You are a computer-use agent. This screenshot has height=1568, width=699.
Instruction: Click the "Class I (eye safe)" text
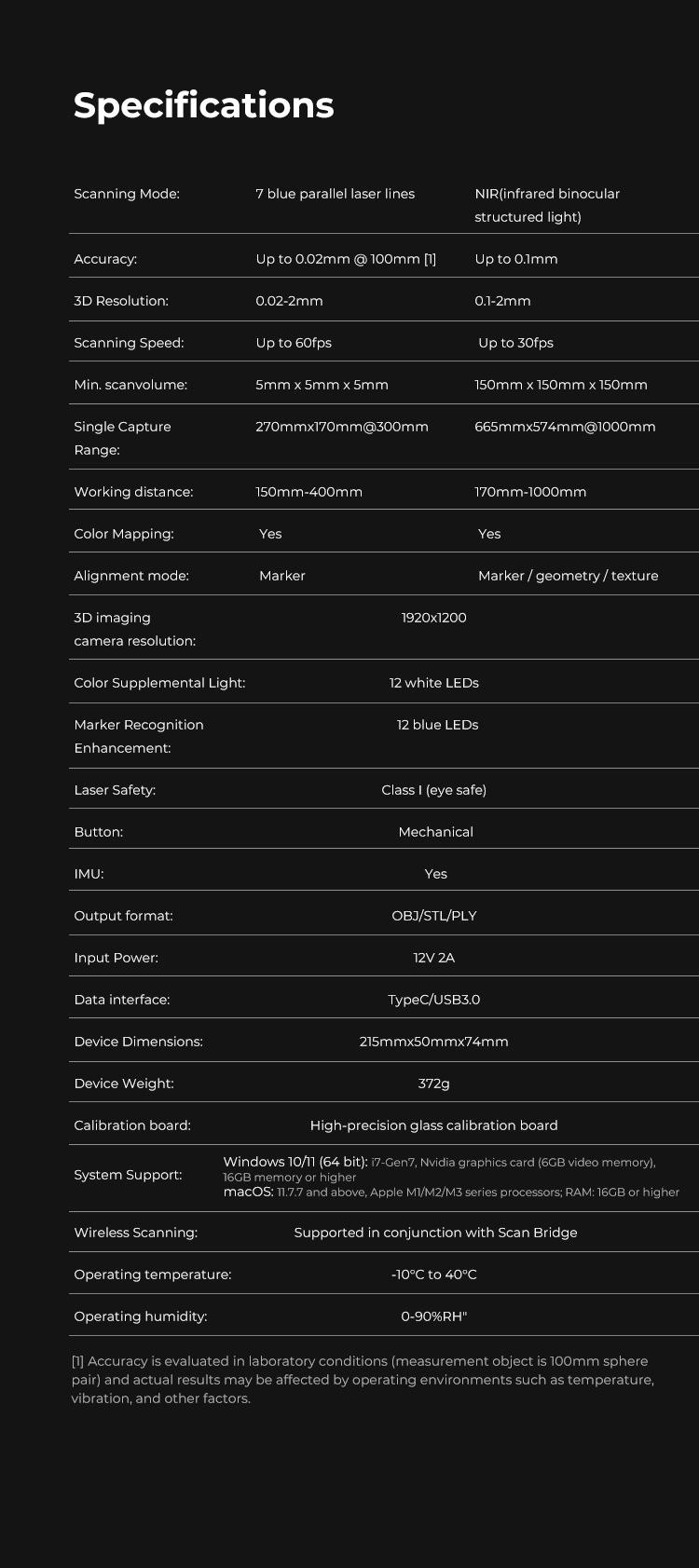coord(433,790)
